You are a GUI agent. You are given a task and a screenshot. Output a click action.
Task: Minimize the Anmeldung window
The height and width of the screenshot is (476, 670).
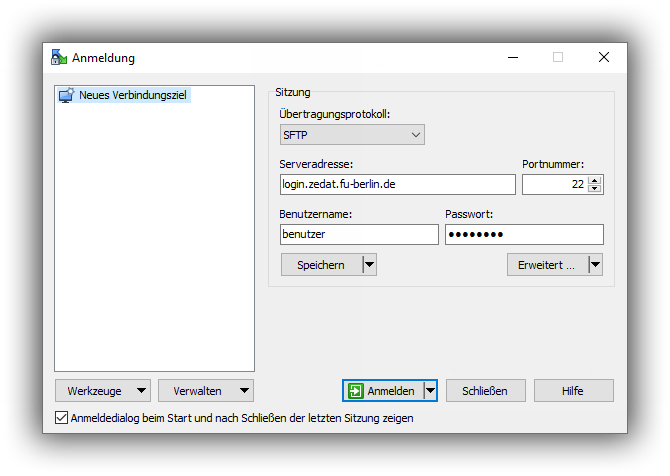tap(513, 57)
